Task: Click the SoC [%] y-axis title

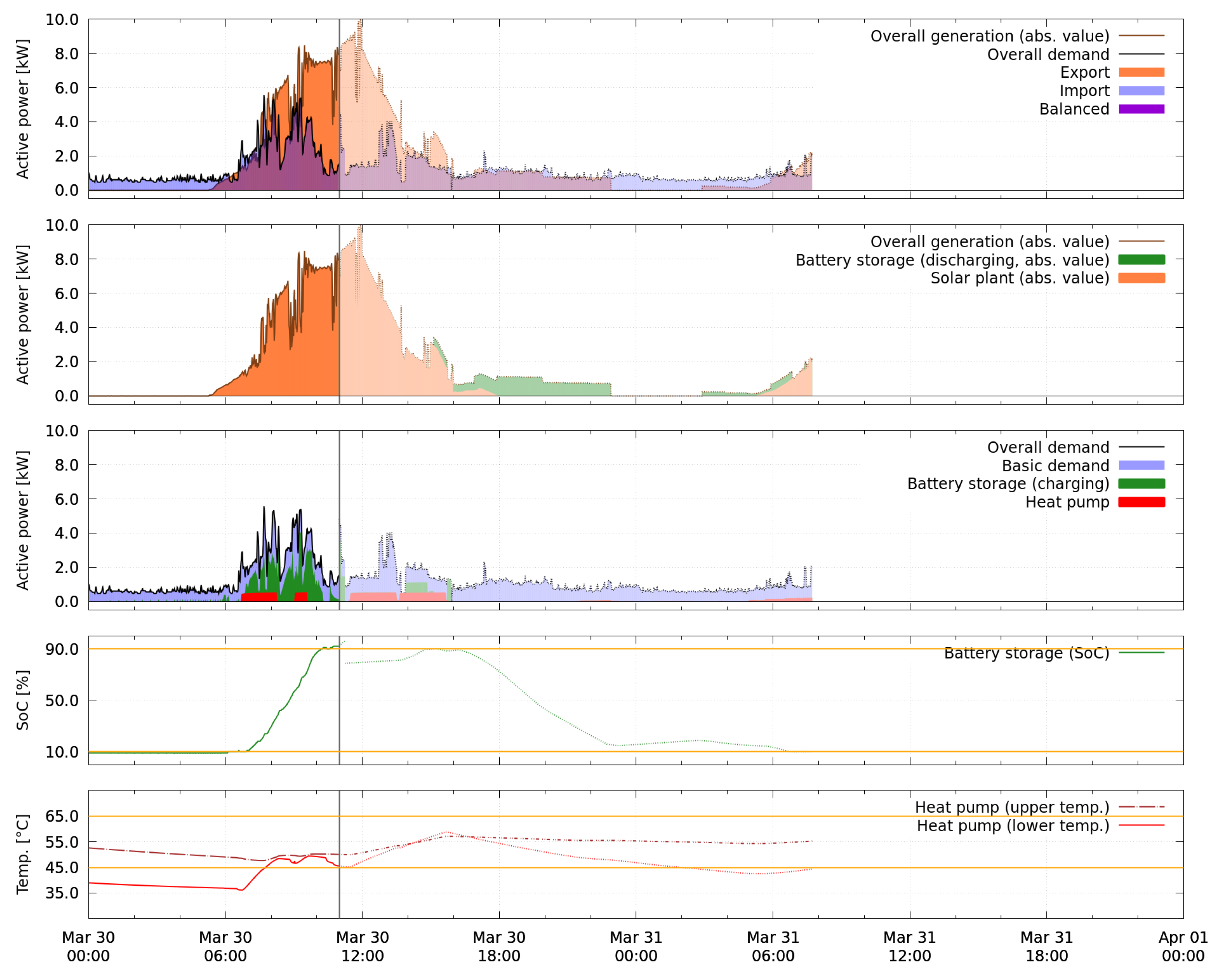Action: click(23, 700)
